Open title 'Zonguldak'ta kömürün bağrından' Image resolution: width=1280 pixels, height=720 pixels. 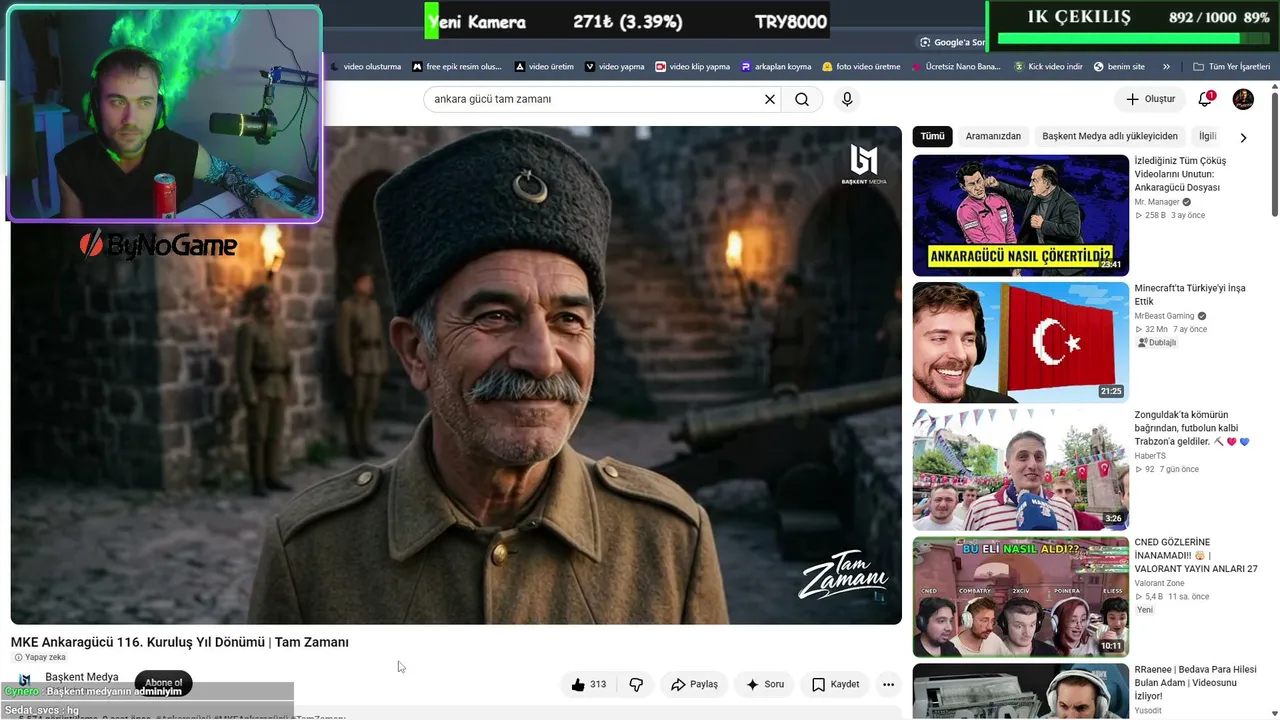[1192, 428]
